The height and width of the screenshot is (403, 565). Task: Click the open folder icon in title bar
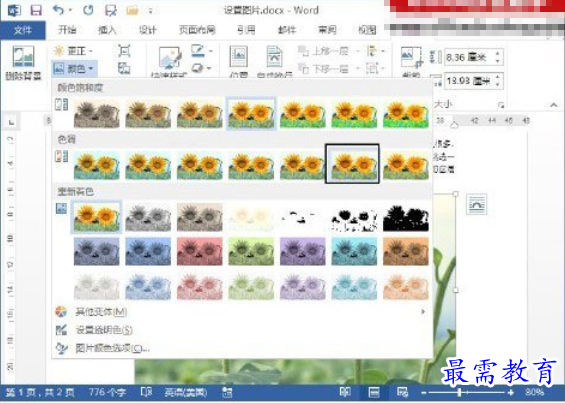pos(132,10)
